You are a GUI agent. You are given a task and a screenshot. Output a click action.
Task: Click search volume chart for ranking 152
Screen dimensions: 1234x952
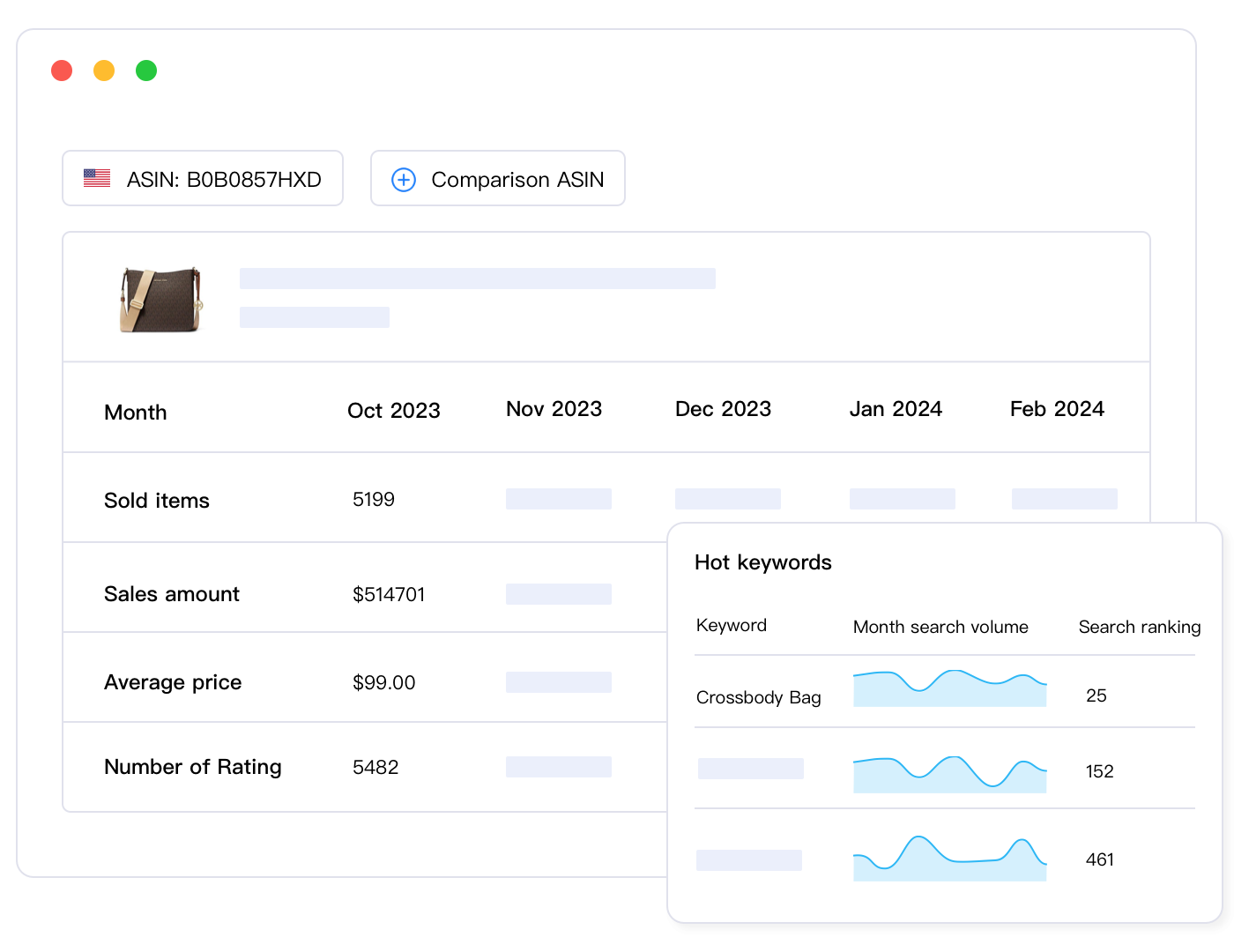tap(949, 774)
